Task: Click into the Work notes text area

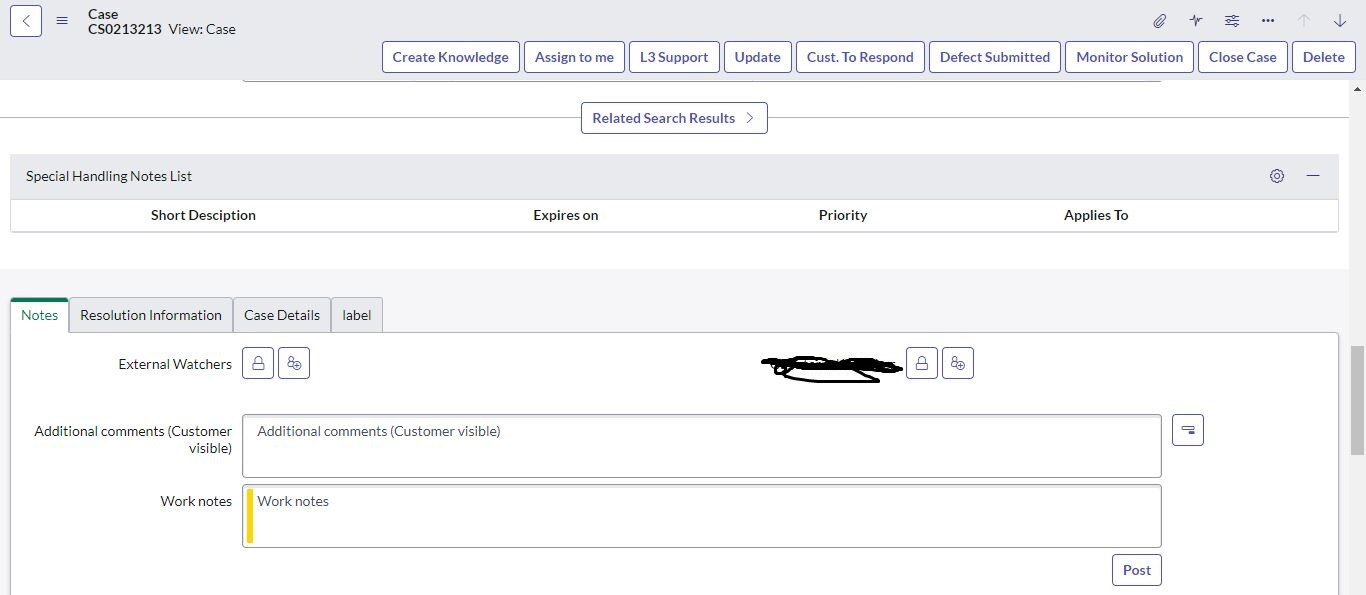Action: [x=702, y=516]
